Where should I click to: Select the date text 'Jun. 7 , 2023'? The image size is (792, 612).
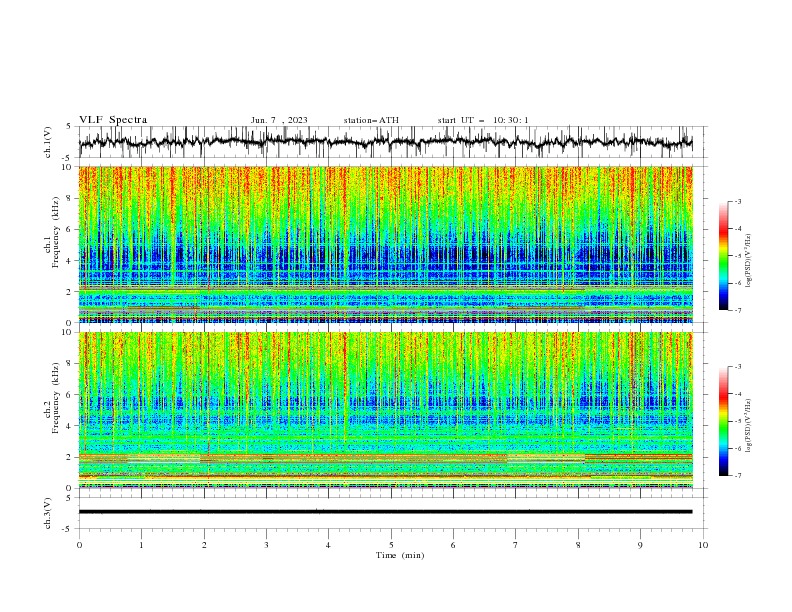[x=279, y=120]
